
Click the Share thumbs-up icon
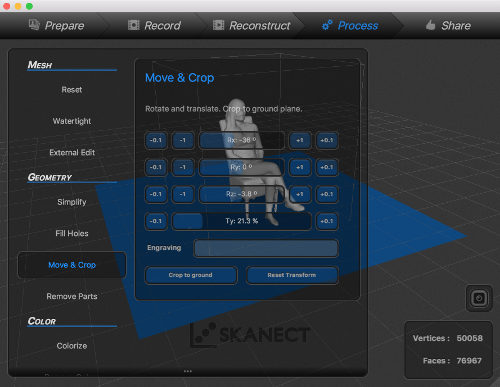click(x=430, y=25)
